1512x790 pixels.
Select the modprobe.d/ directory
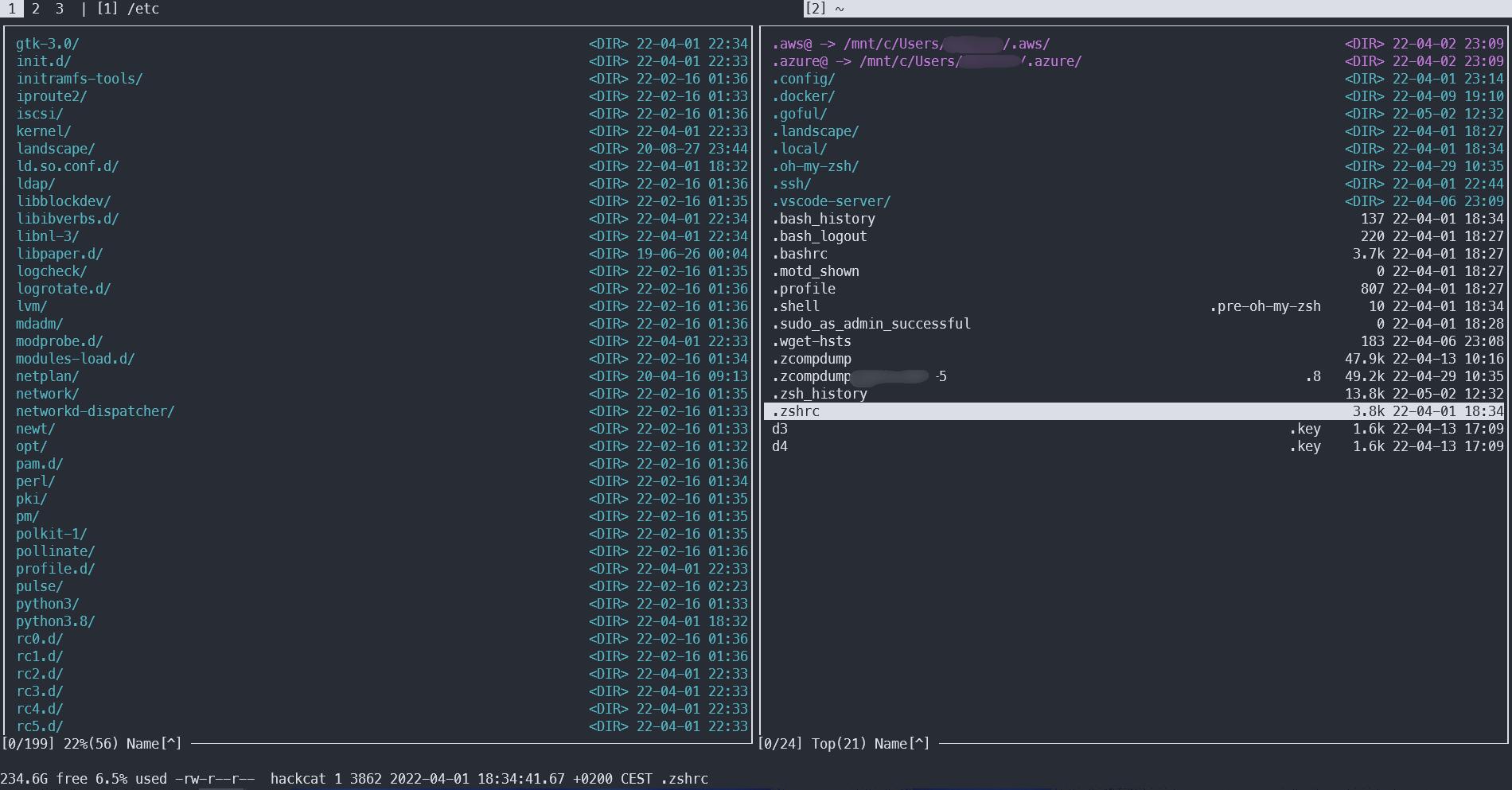382,341
